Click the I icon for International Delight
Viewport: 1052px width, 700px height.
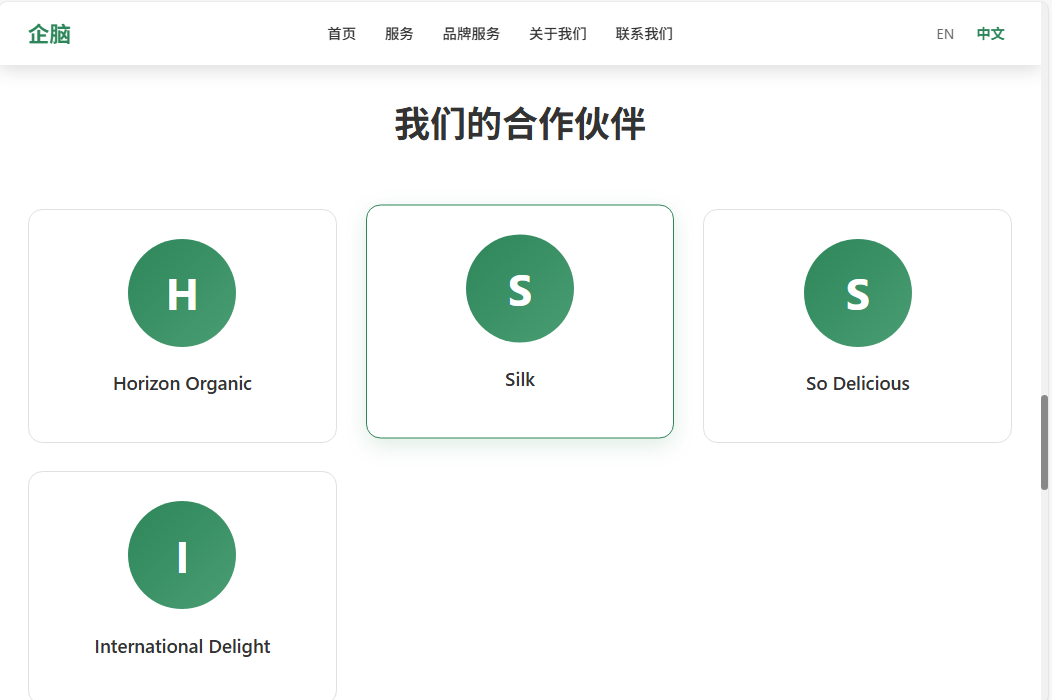tap(182, 555)
